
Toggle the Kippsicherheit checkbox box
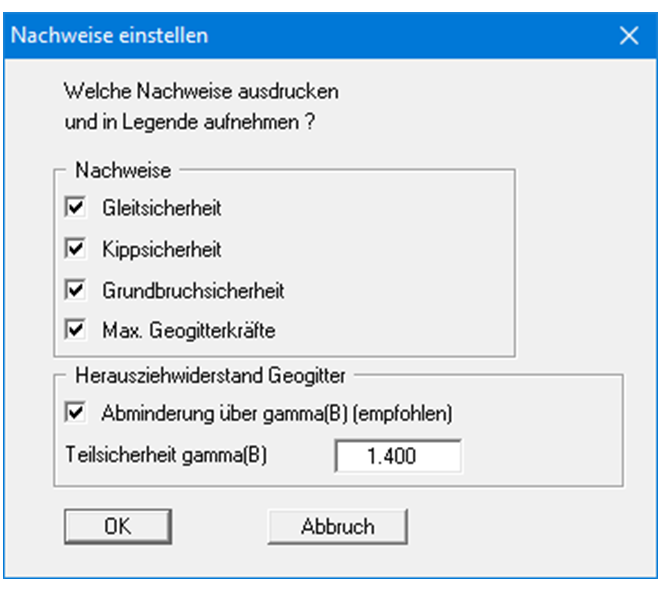pyautogui.click(x=74, y=249)
